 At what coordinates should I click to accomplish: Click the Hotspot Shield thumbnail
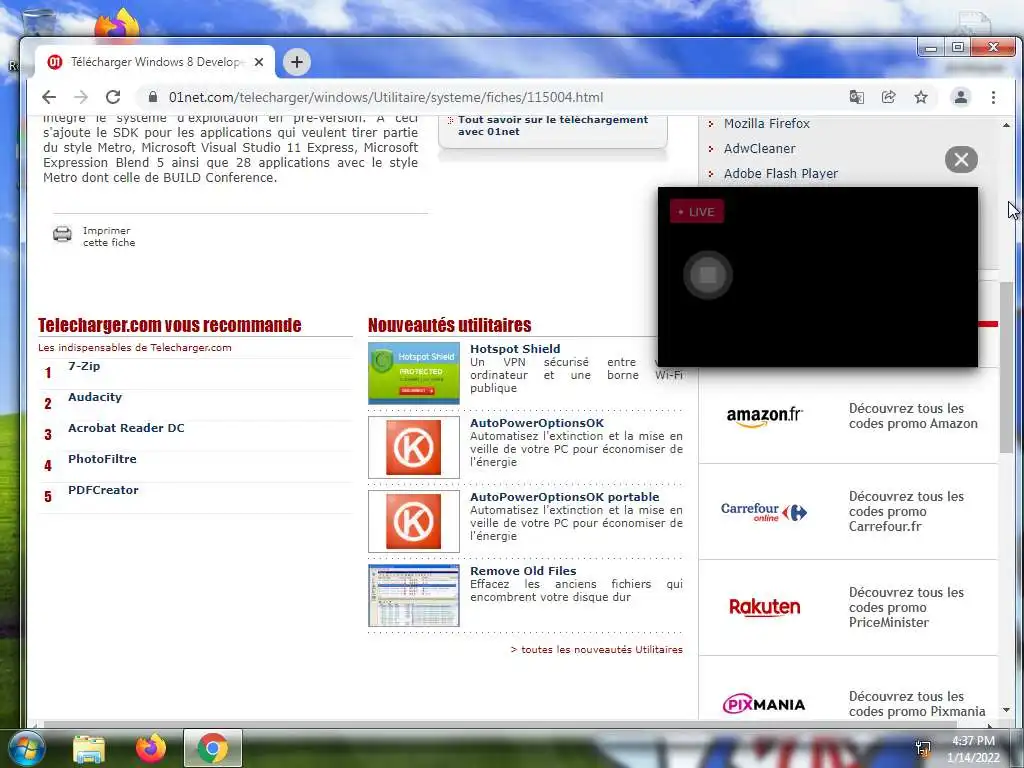[413, 373]
